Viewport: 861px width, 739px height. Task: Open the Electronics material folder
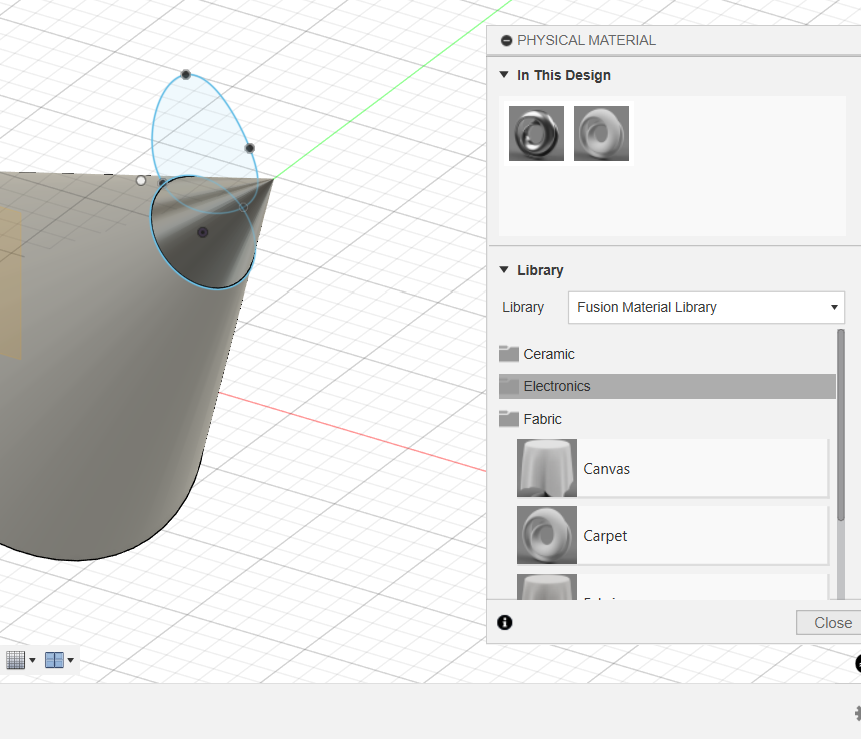tap(667, 387)
